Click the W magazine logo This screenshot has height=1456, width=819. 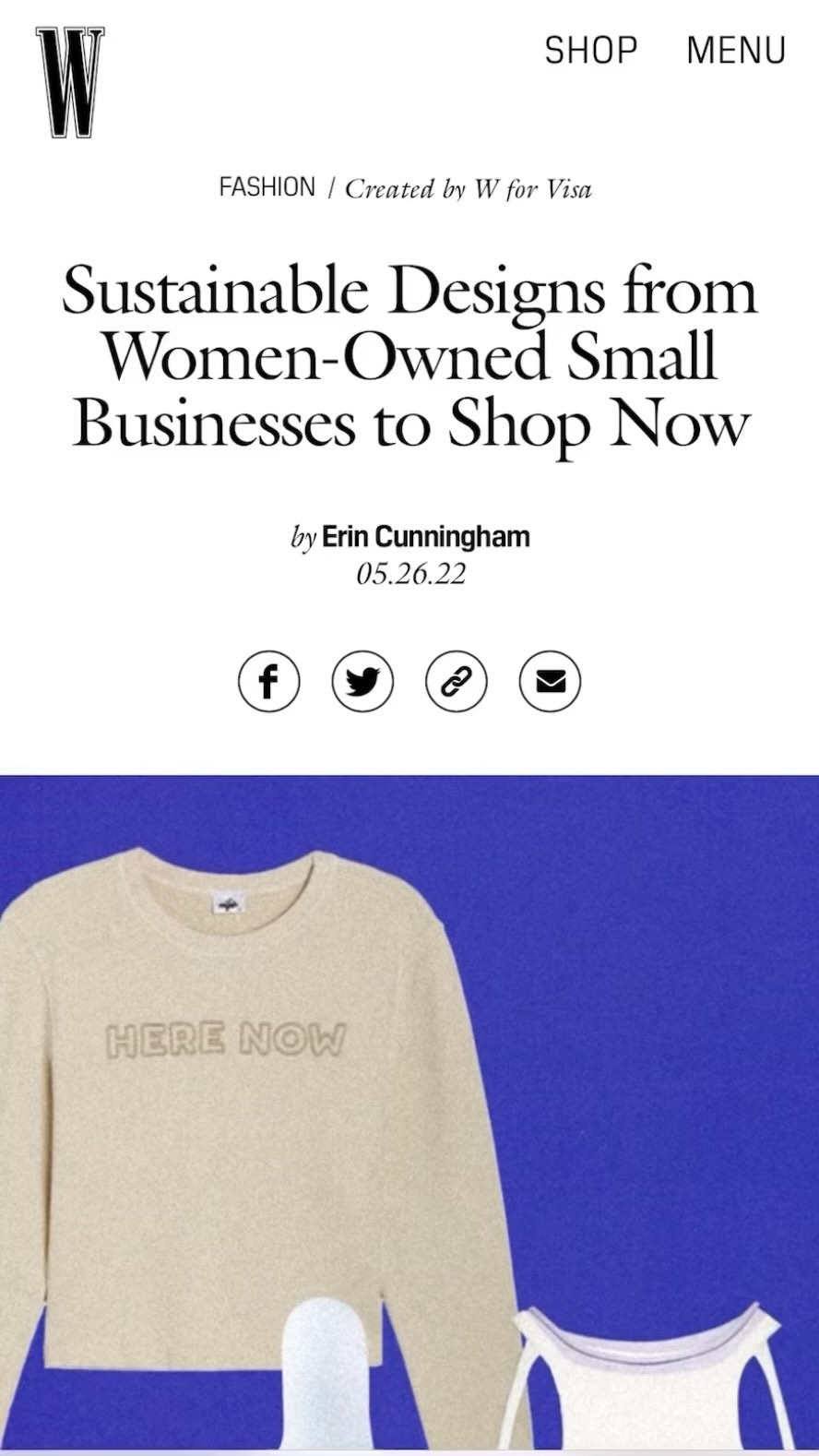click(x=70, y=82)
